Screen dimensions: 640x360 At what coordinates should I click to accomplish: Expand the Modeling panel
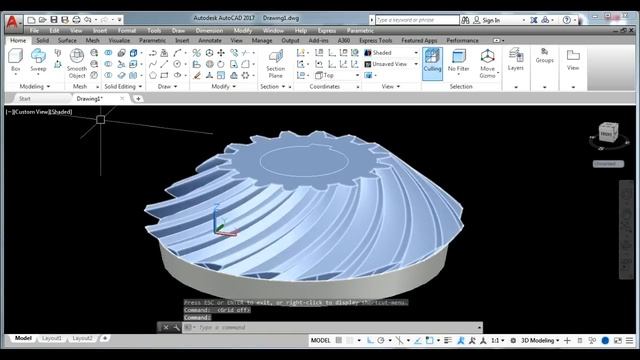click(x=35, y=87)
